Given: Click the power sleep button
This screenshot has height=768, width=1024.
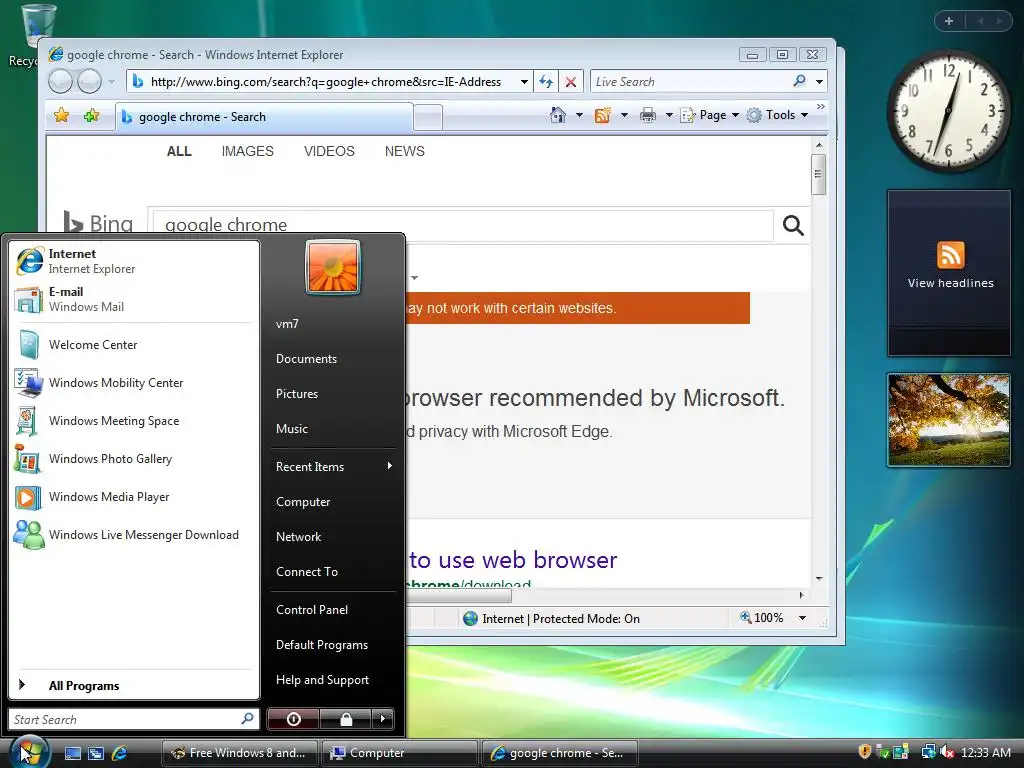Looking at the screenshot, I should pos(293,719).
